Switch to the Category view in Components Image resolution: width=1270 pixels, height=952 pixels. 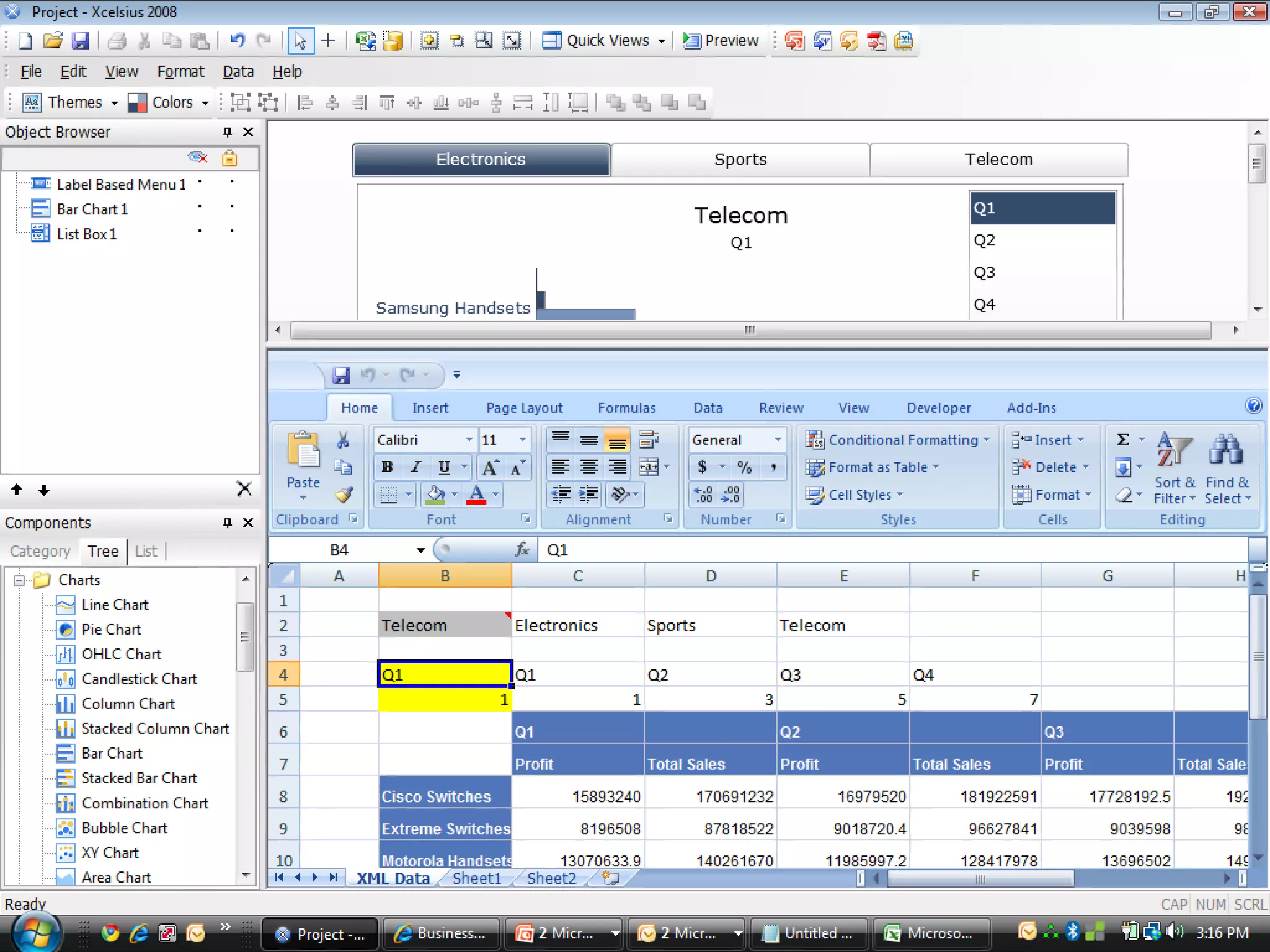pyautogui.click(x=40, y=551)
